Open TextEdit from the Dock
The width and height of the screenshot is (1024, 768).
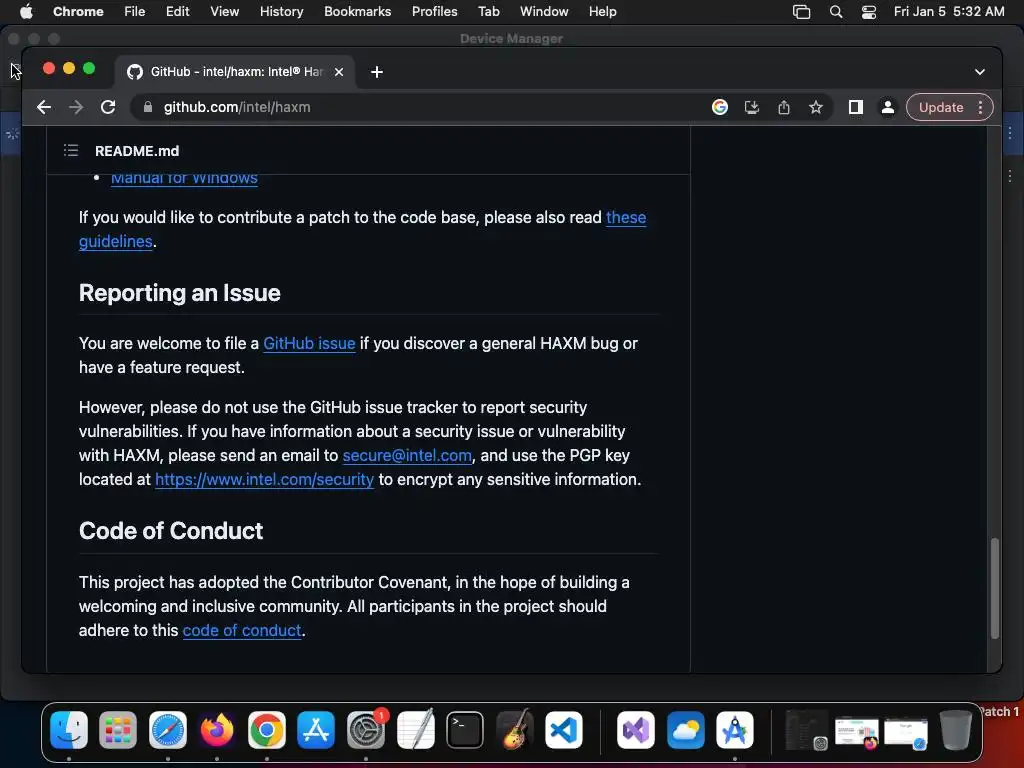415,729
